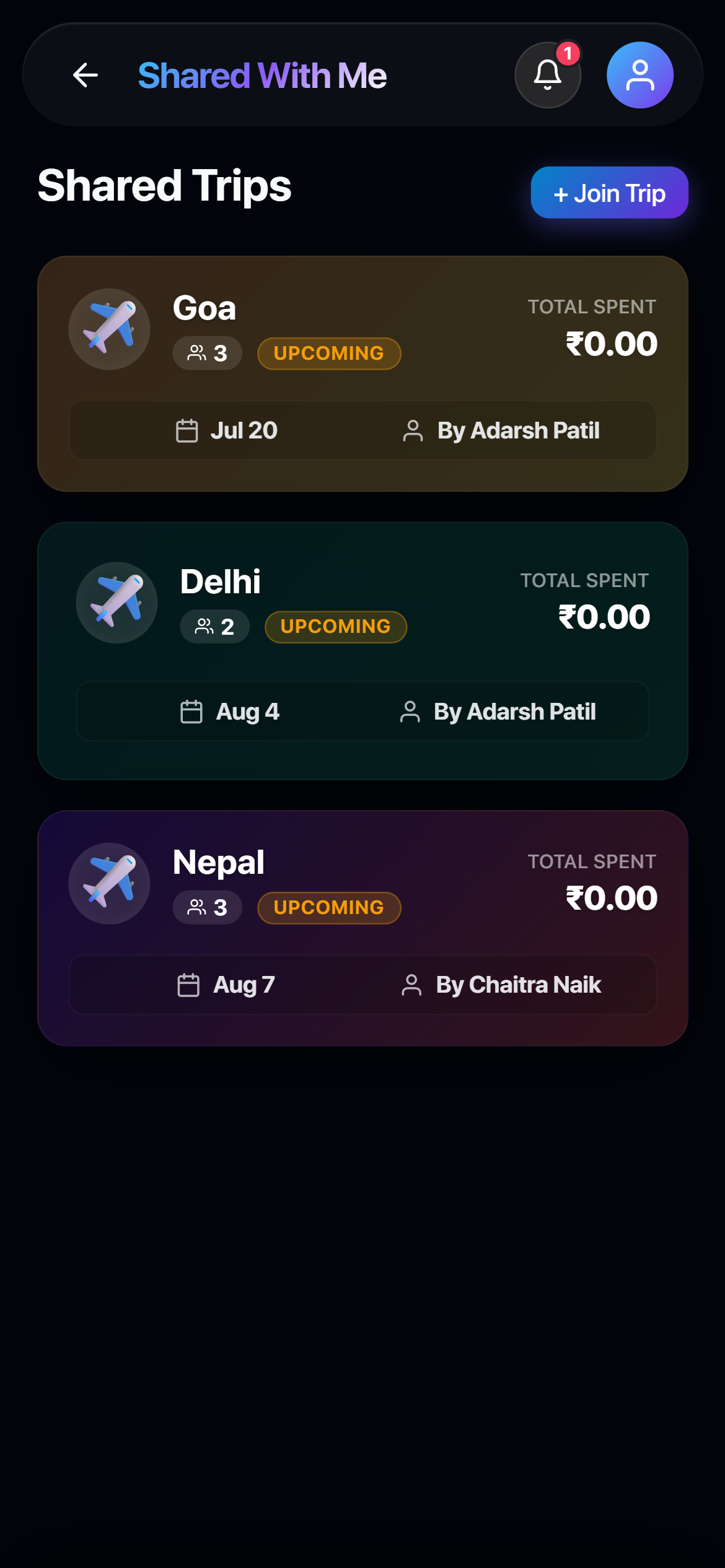This screenshot has height=1568, width=725.
Task: Click the Shared With Me header title
Action: [x=262, y=76]
